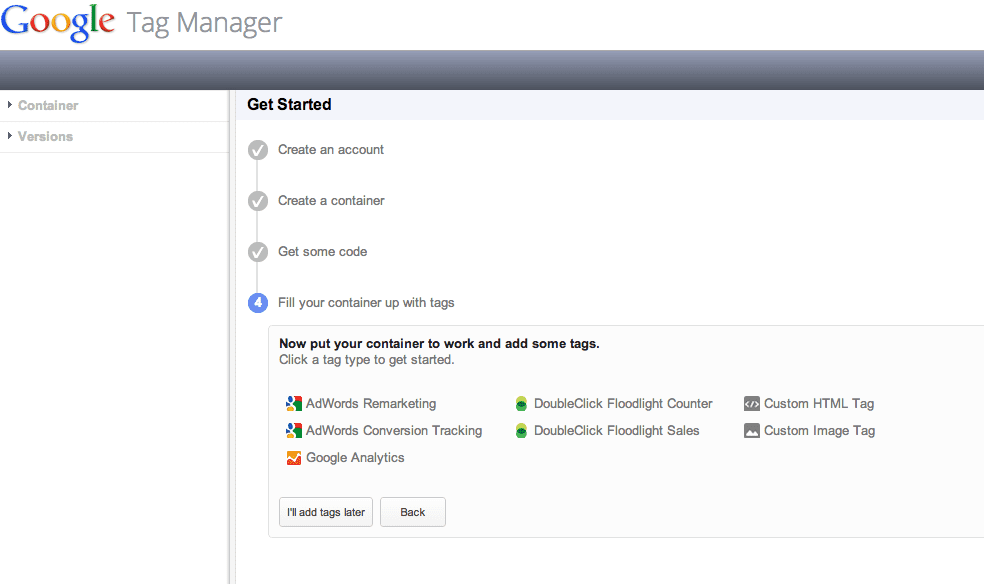Select Versions in the left navigation

point(46,136)
